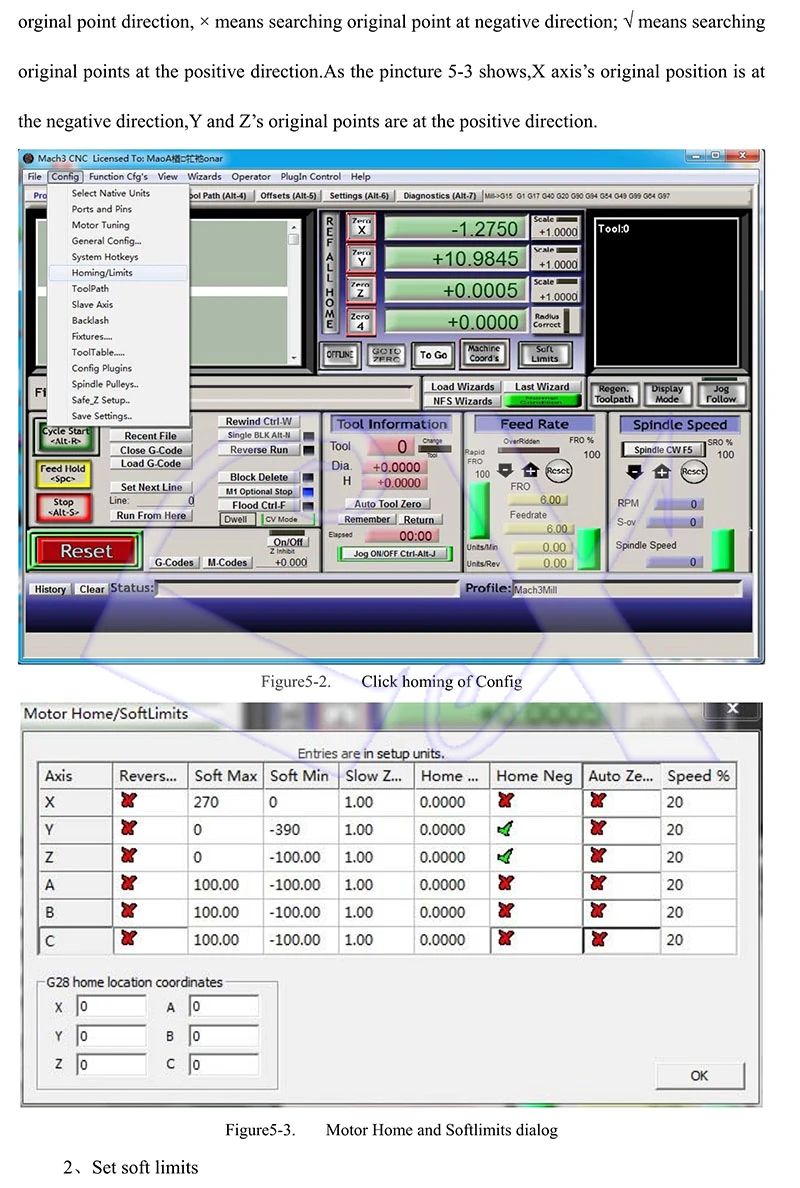Image resolution: width=800 pixels, height=1188 pixels.
Task: Increase feed rate override with up arrow
Action: pos(530,471)
